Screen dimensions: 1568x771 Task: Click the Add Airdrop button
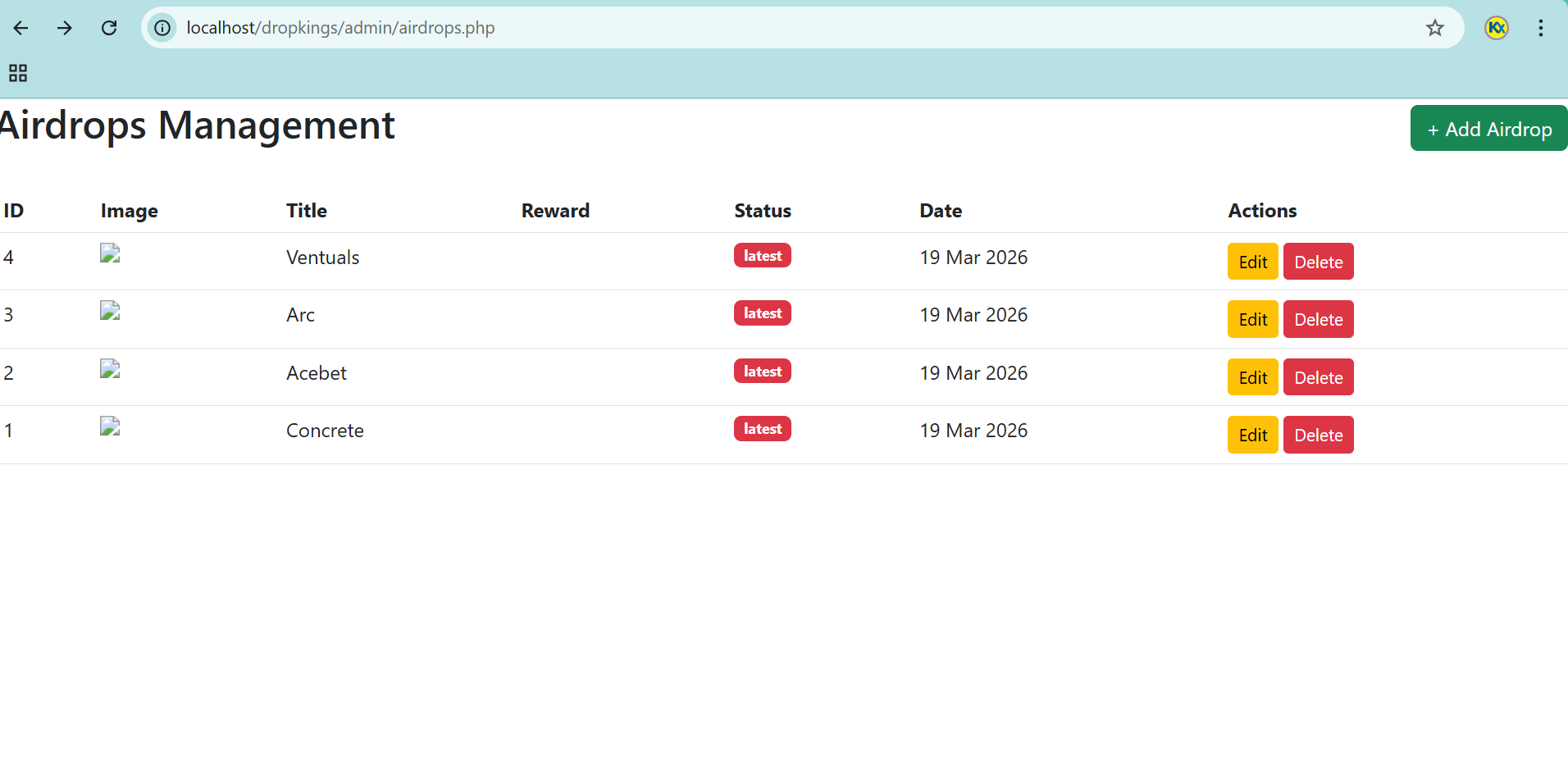coord(1488,129)
